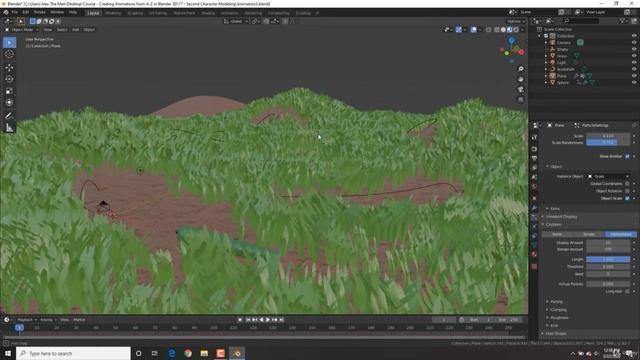Hide the Light object in outliner
The height and width of the screenshot is (360, 640).
click(634, 62)
